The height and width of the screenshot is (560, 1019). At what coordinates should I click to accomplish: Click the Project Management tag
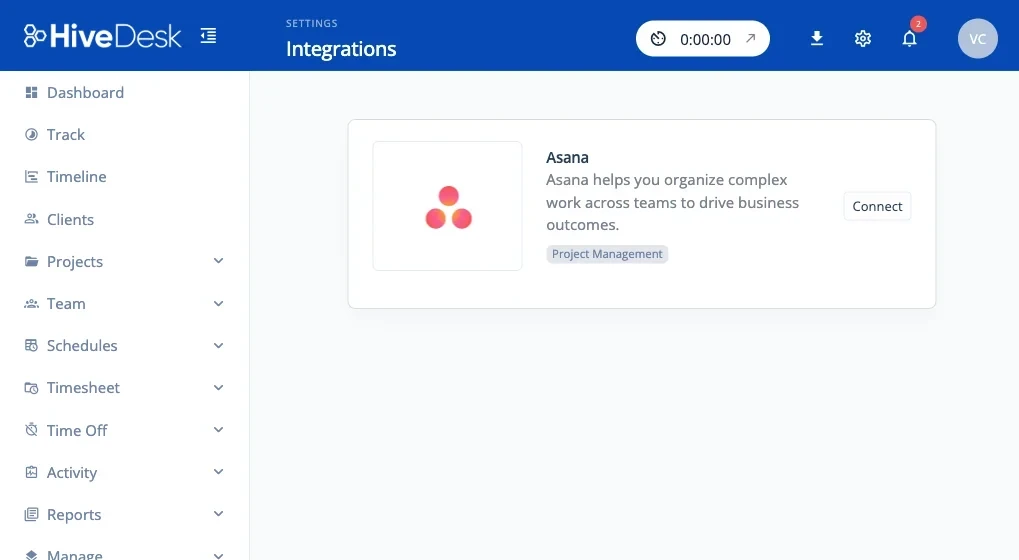[607, 254]
